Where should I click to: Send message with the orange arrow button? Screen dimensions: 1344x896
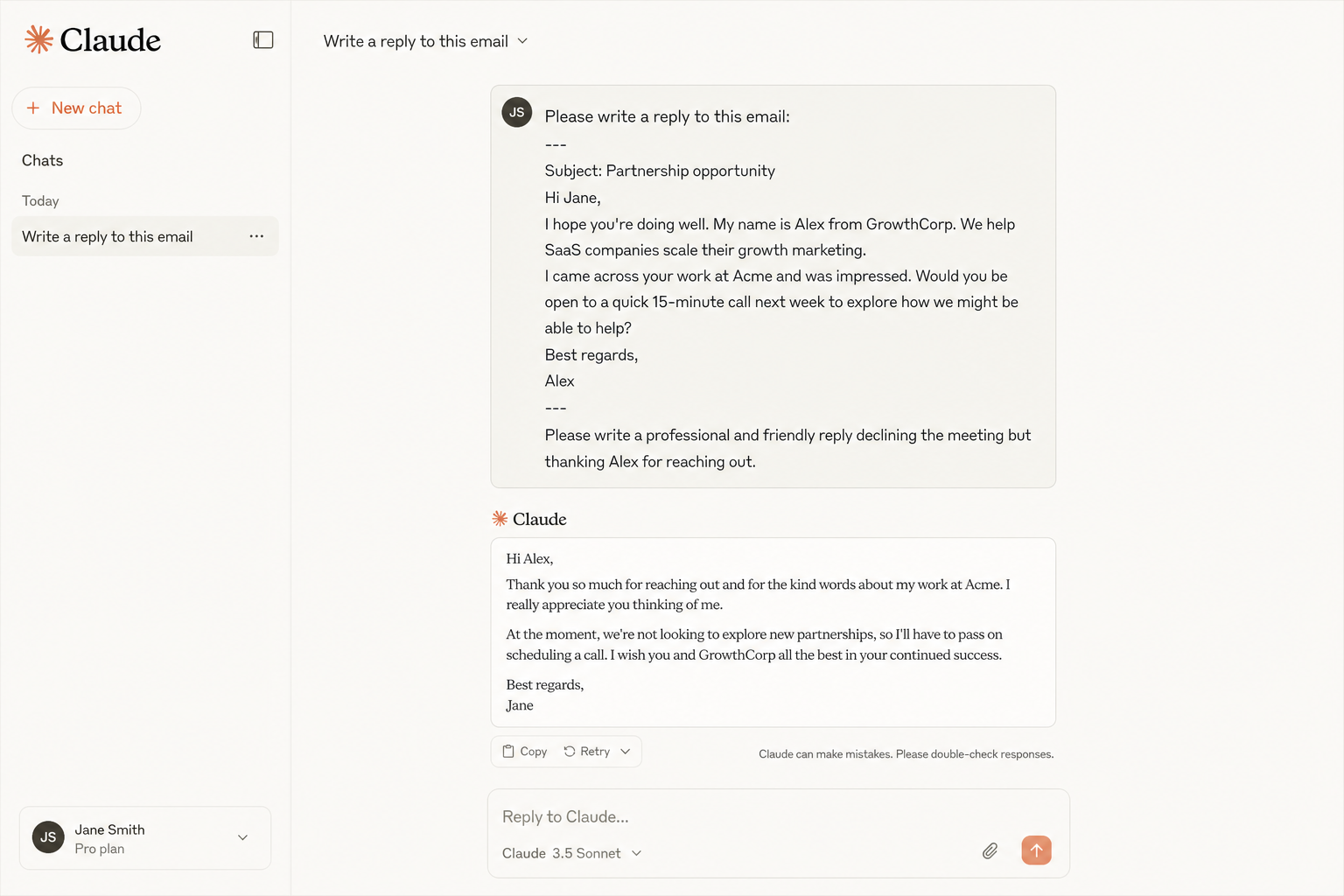point(1036,850)
